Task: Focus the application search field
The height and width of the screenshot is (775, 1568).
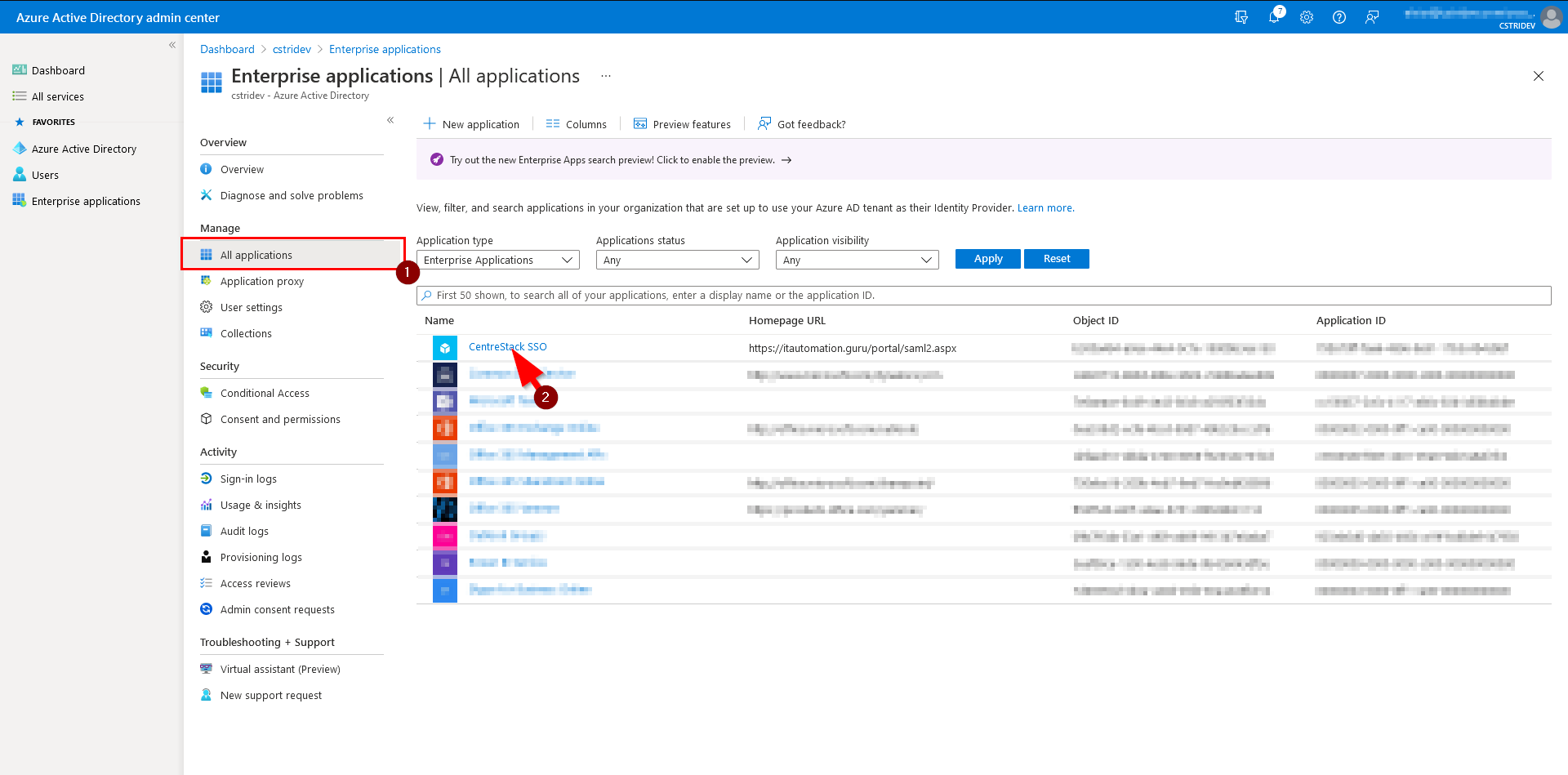Action: coord(984,296)
